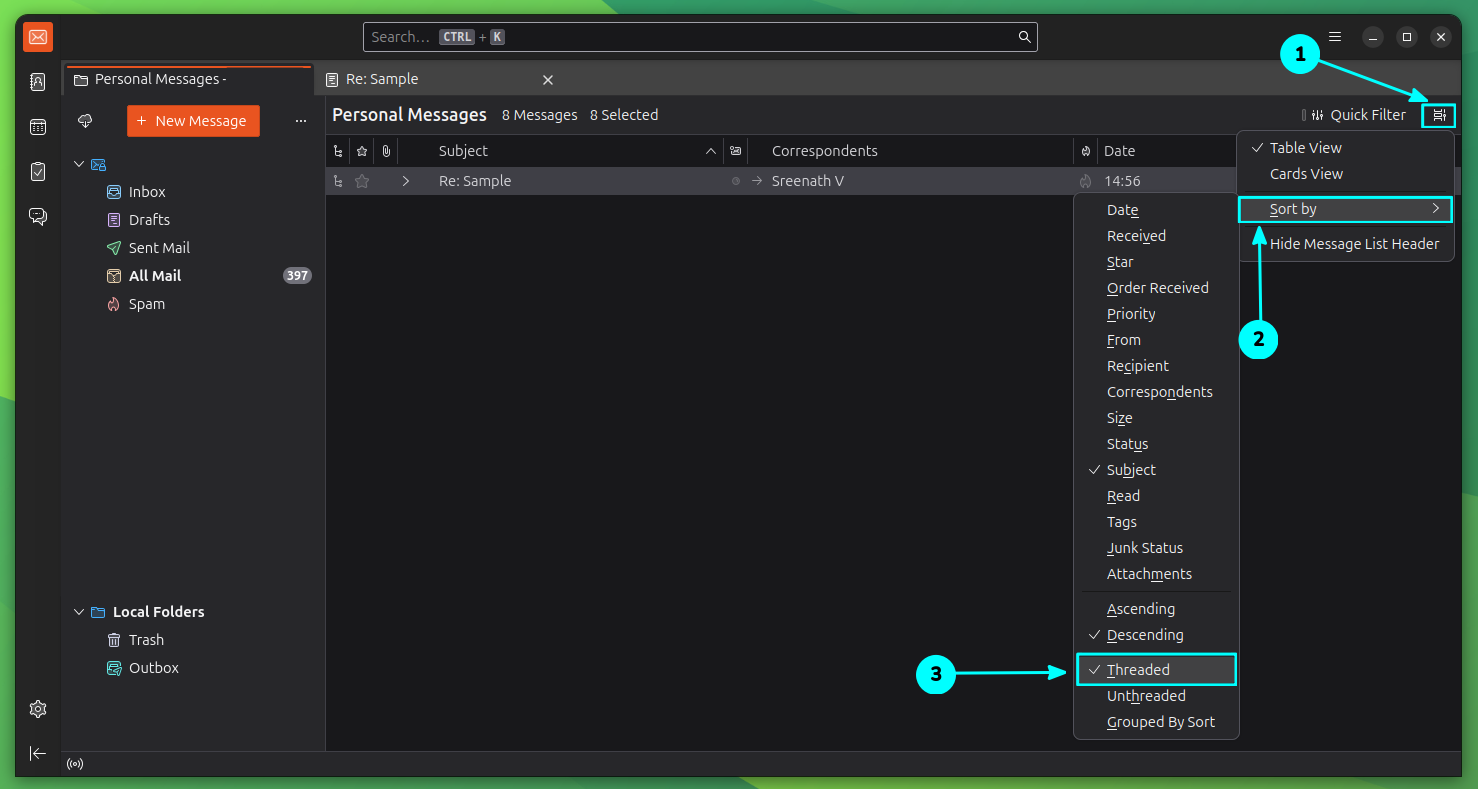1478x789 pixels.
Task: Open the application menu (hamburger icon)
Action: click(x=1335, y=36)
